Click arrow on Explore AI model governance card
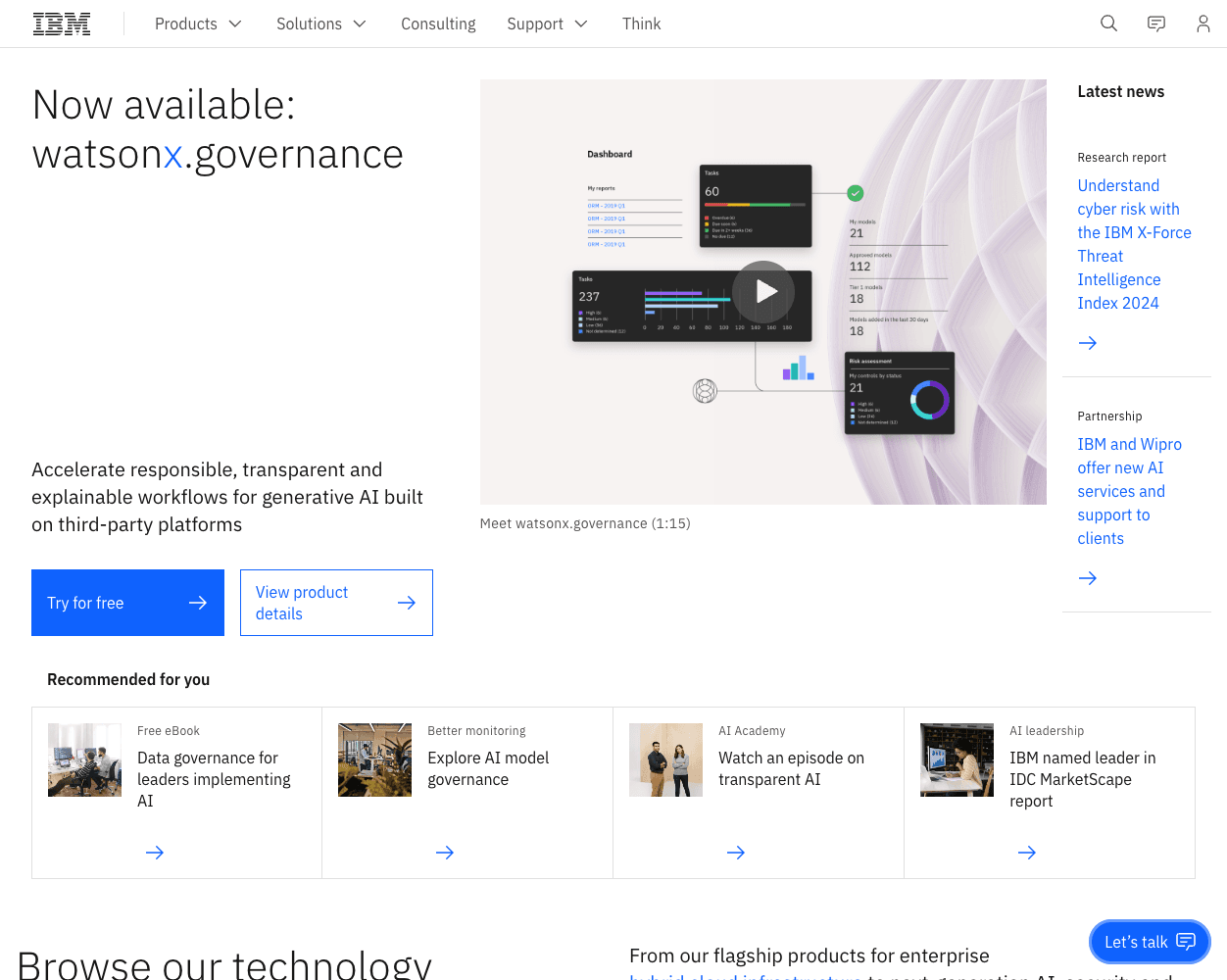The image size is (1227, 980). 445,853
